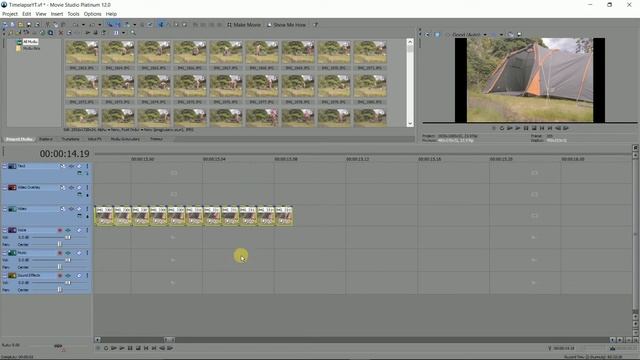
Task: Click the up arrow of media list scrollbar
Action: (410, 42)
